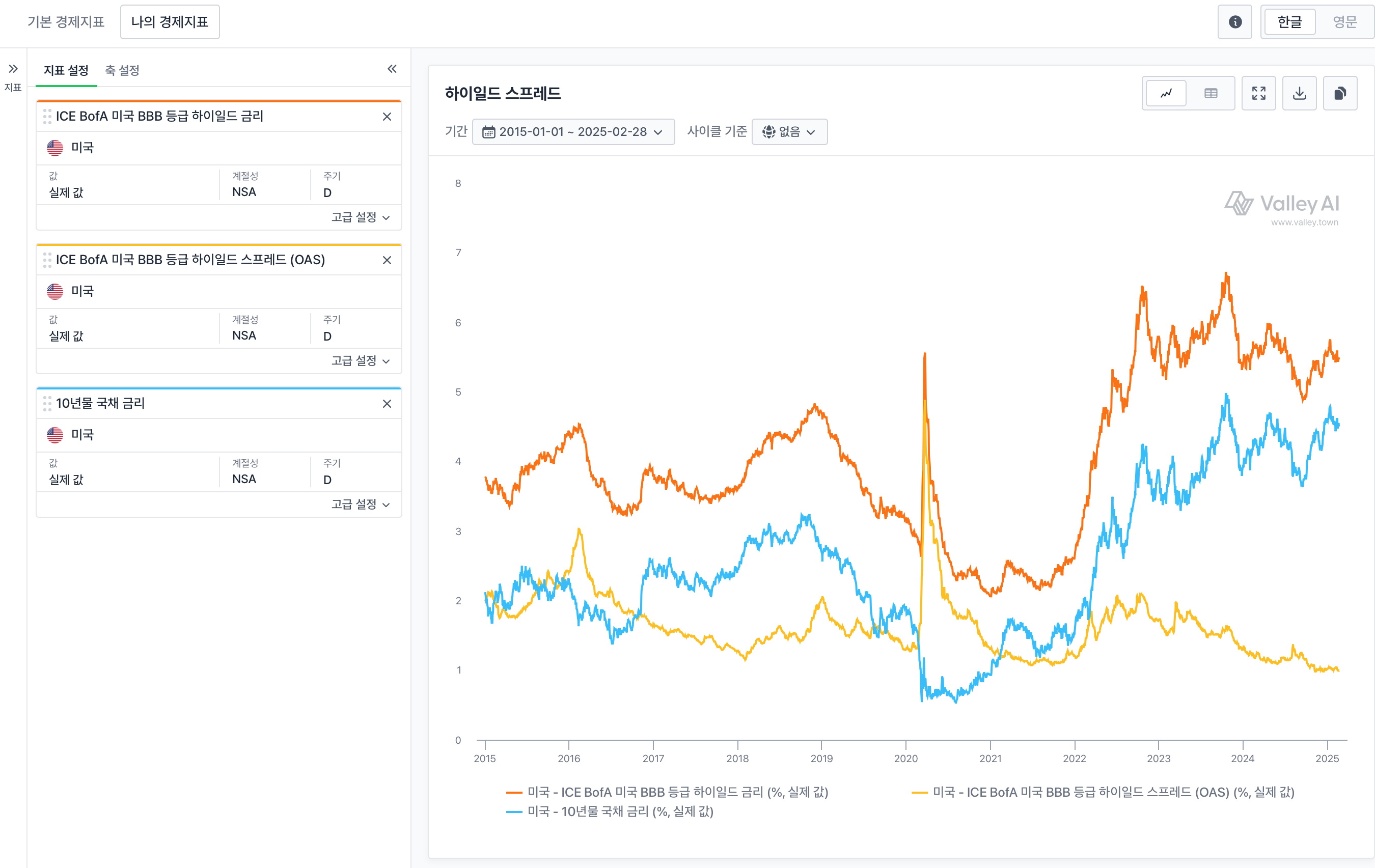Collapse the indicator settings panel
Image resolution: width=1375 pixels, height=868 pixels.
392,69
